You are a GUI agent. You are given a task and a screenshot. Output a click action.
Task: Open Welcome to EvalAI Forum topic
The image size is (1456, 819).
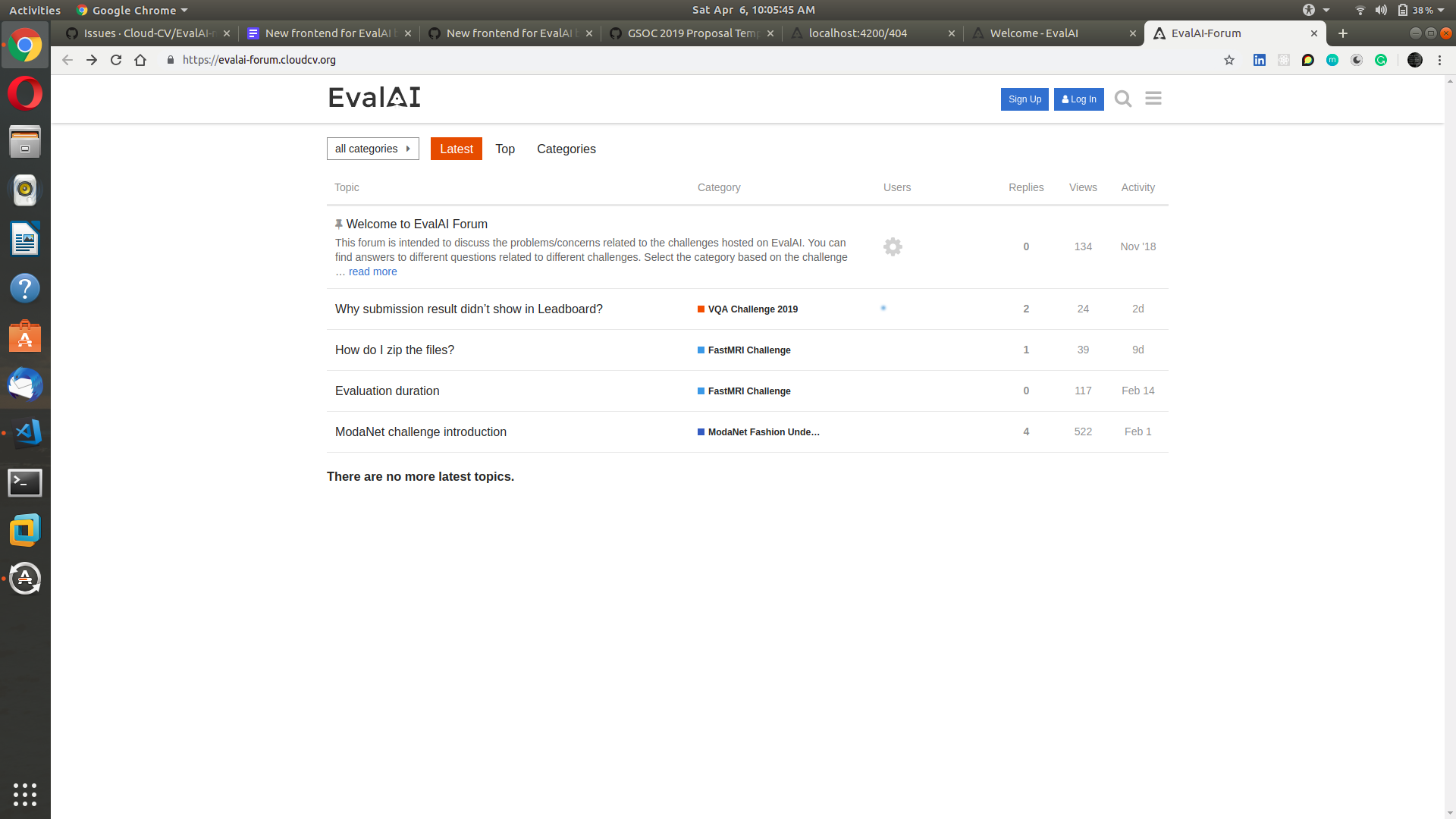click(417, 224)
